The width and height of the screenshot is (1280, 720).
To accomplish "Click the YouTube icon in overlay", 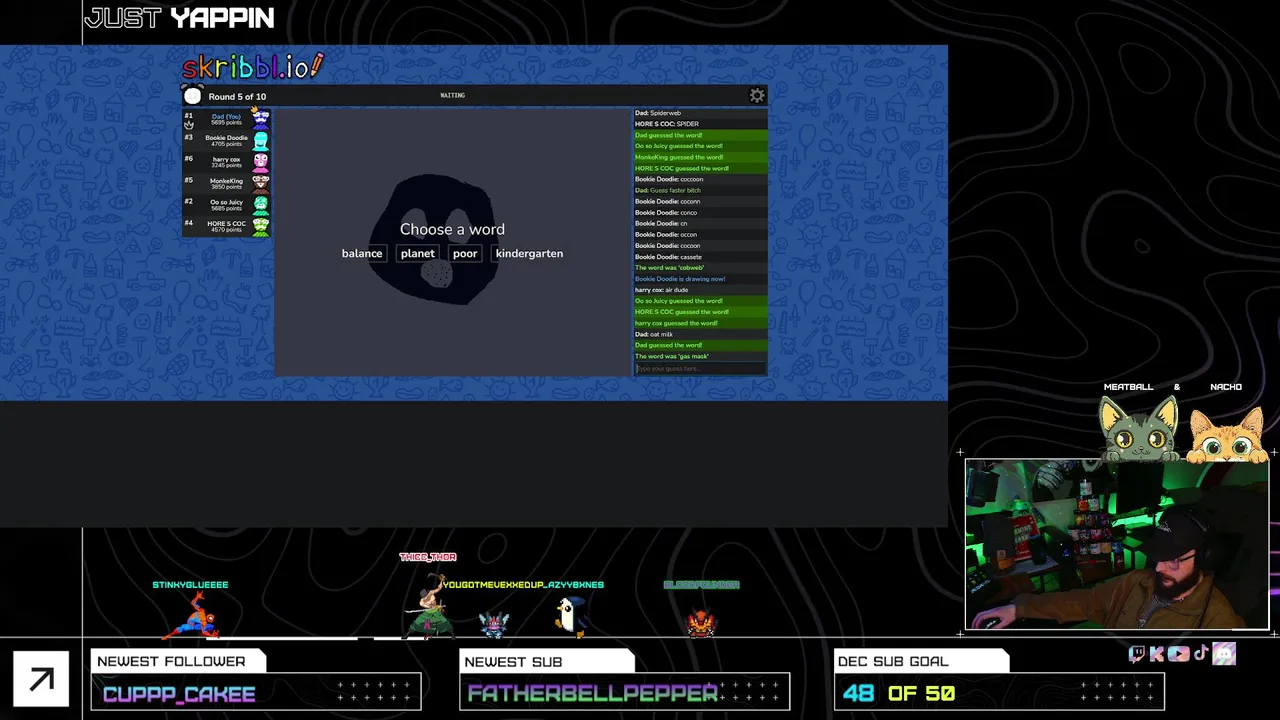I will coord(1179,654).
